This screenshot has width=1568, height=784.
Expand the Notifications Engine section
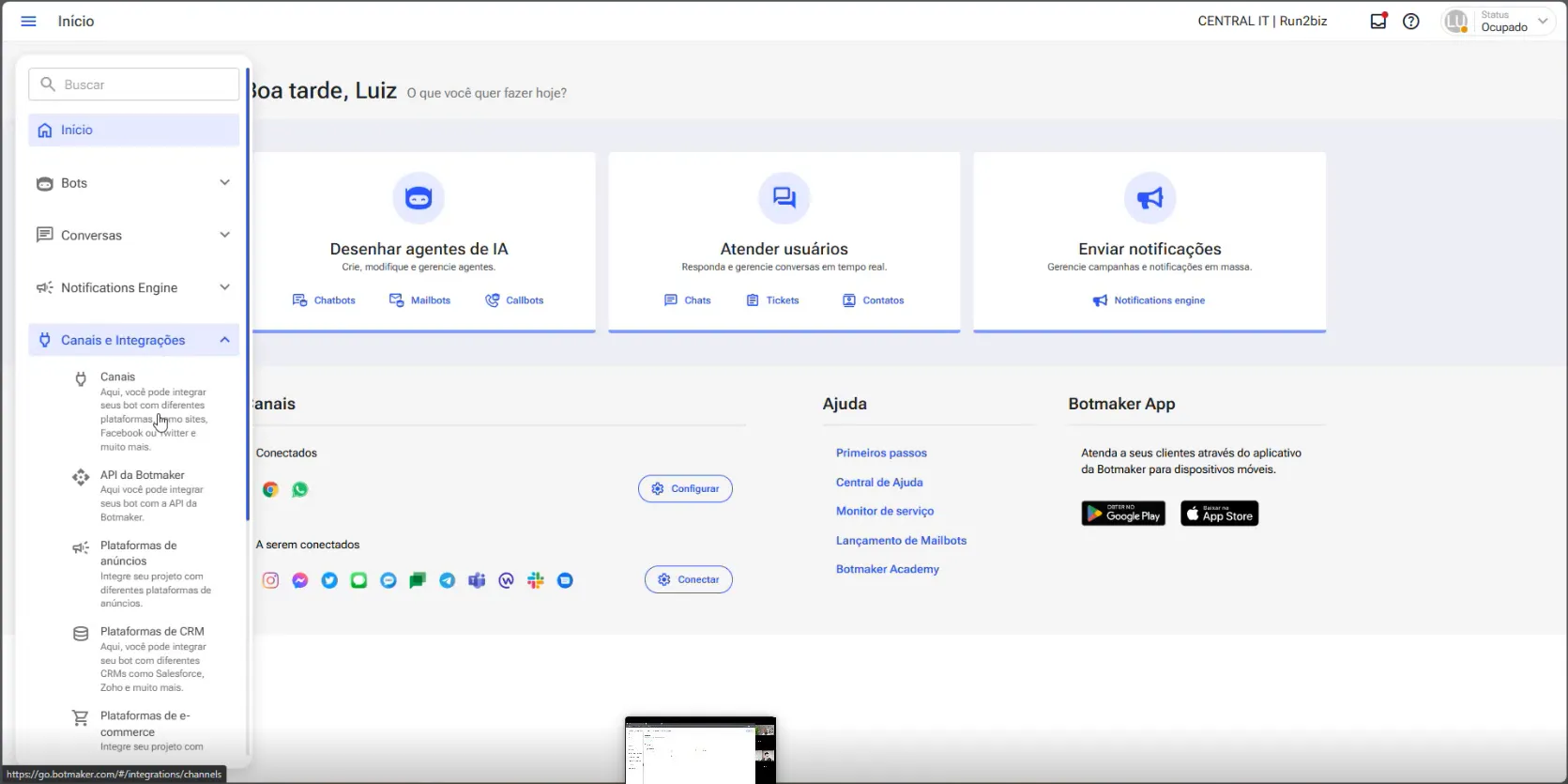133,287
